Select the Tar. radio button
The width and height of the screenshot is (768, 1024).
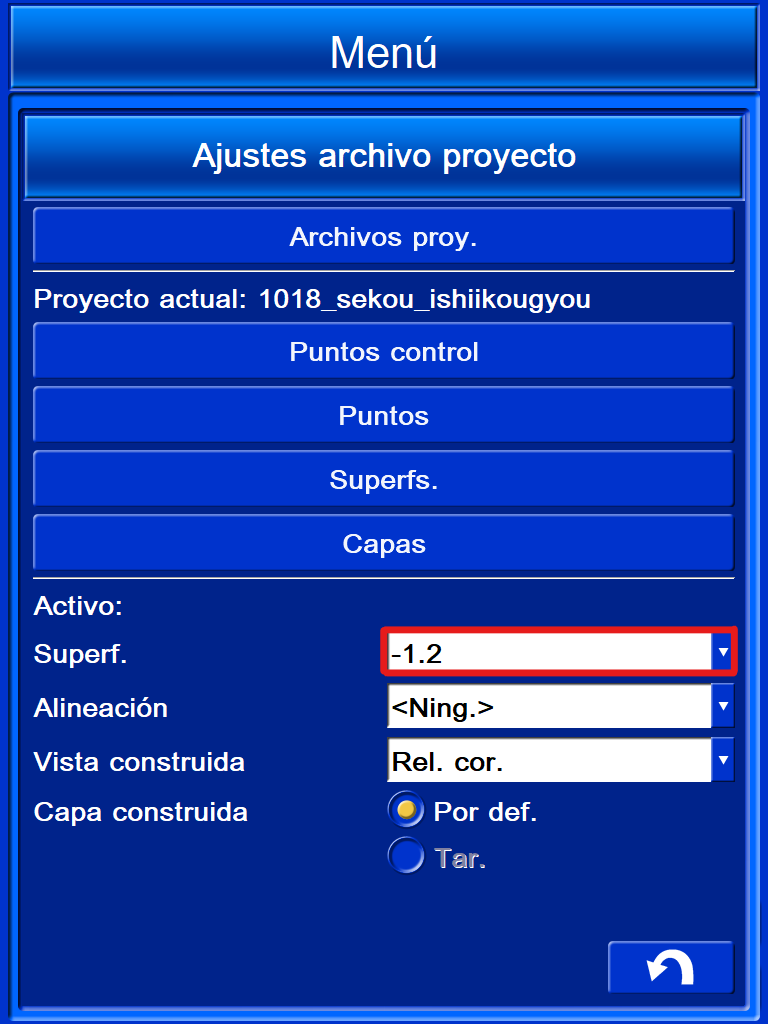pos(406,856)
